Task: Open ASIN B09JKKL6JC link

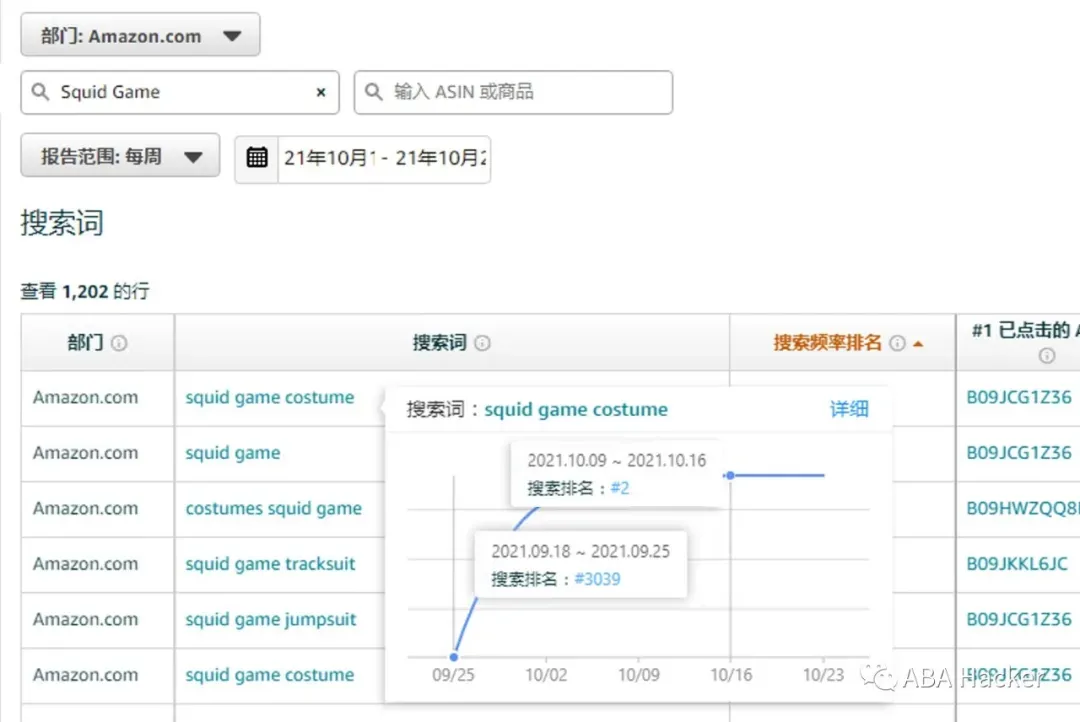Action: [x=1017, y=564]
